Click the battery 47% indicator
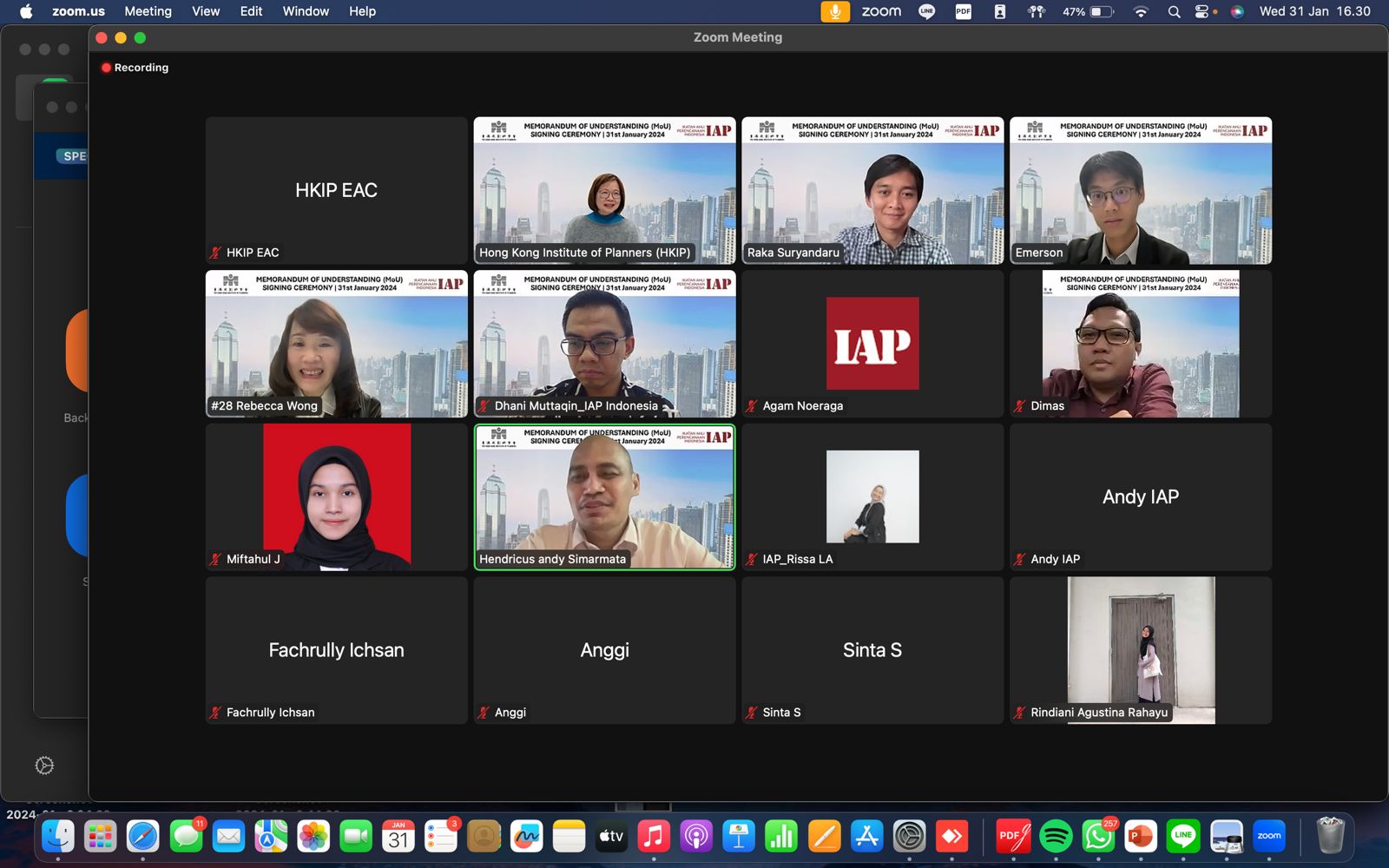Viewport: 1389px width, 868px height. coord(1088,11)
